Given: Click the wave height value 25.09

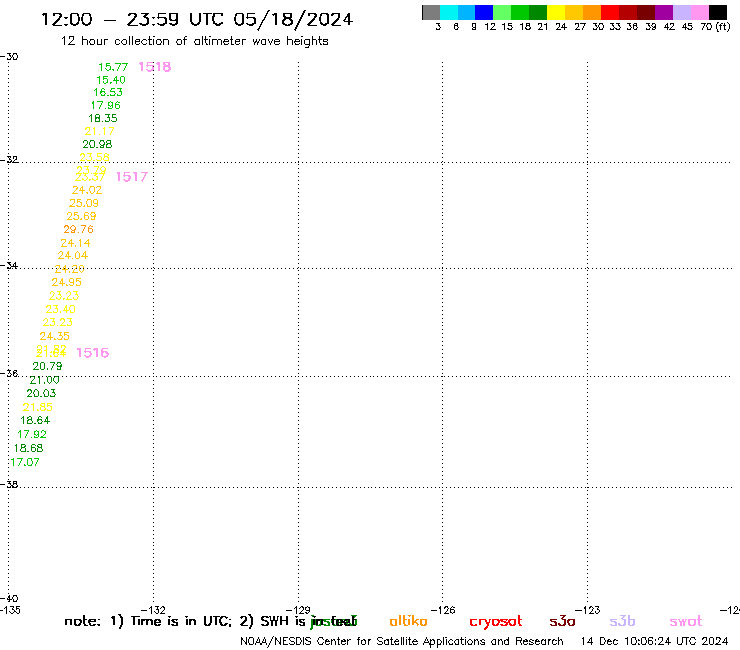Looking at the screenshot, I should tap(84, 203).
